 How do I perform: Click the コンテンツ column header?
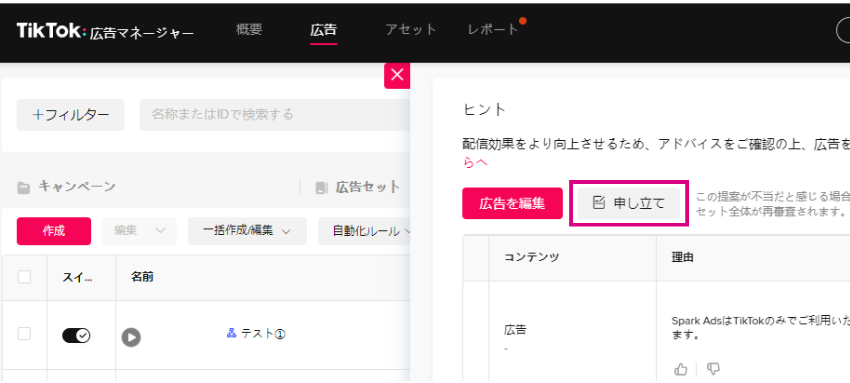coord(532,258)
